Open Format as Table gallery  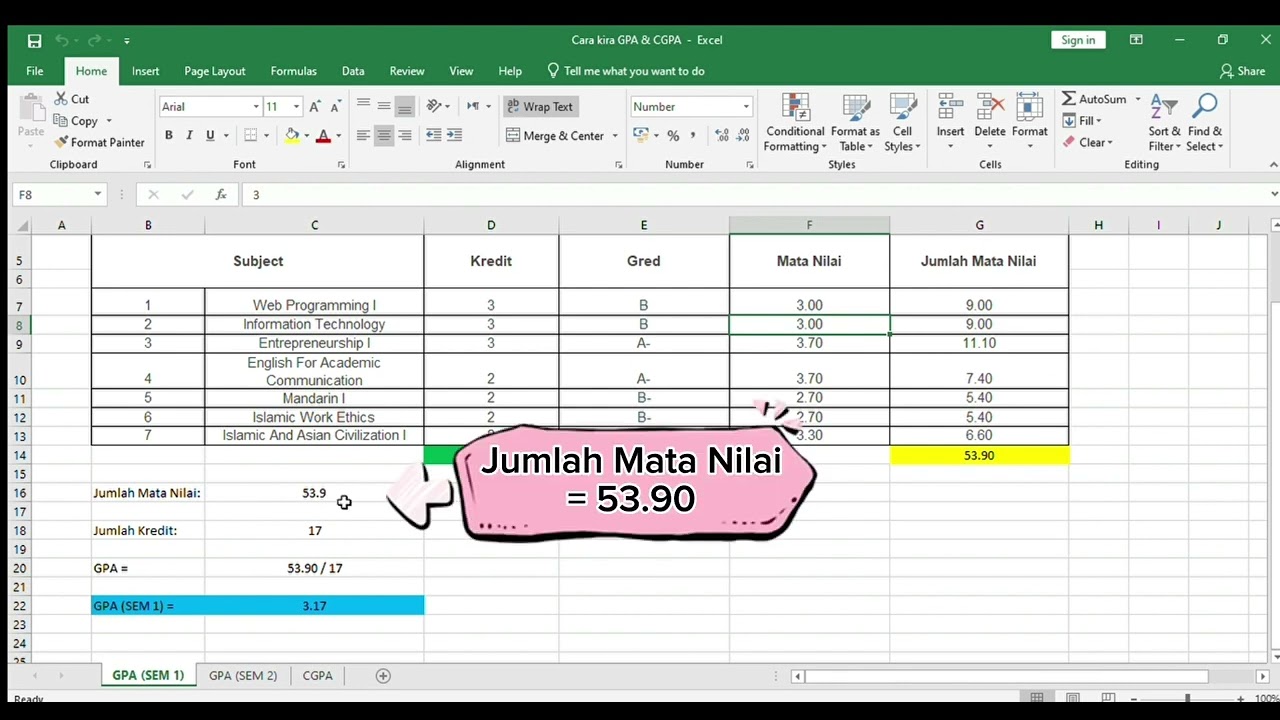pos(855,123)
